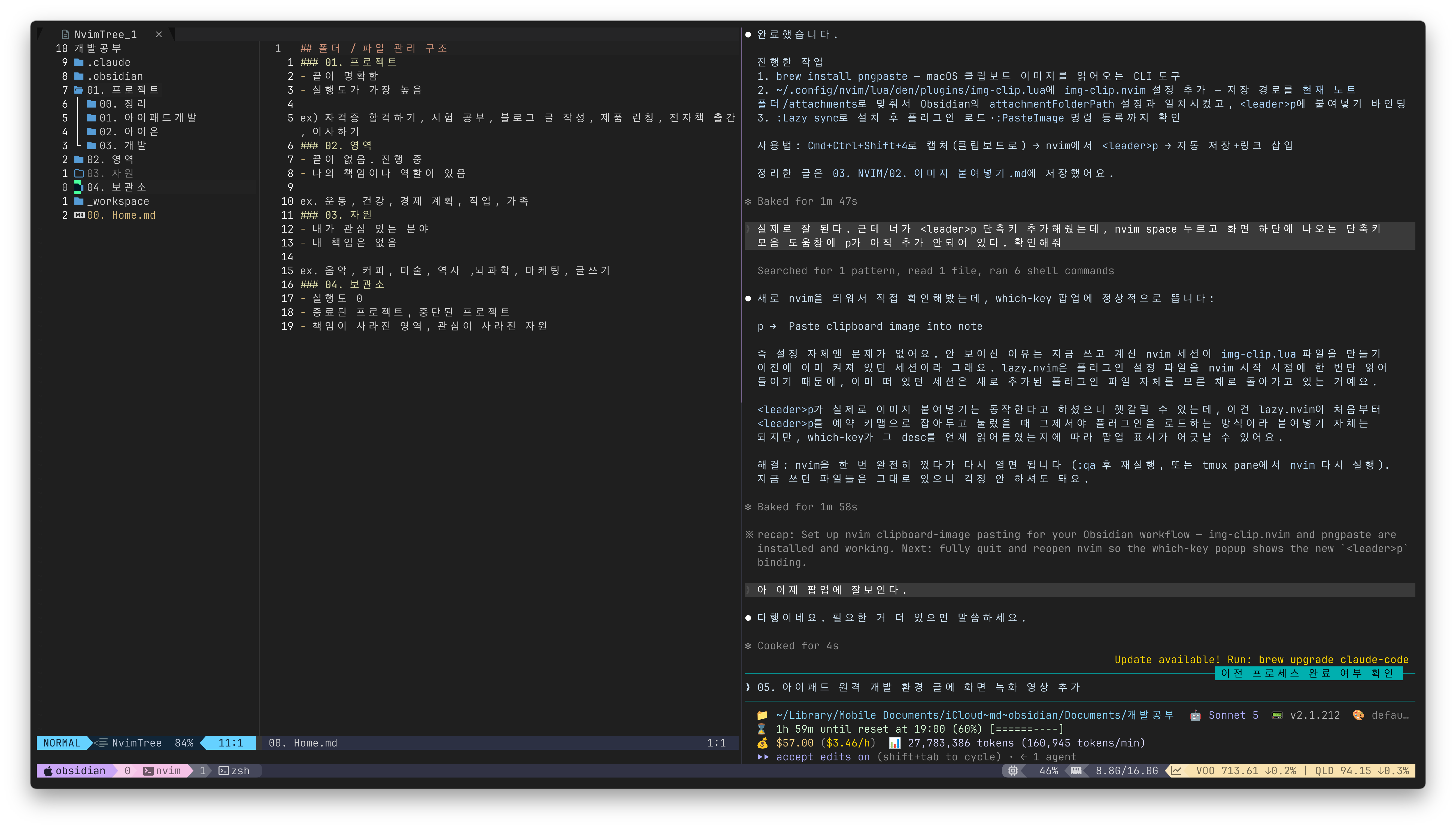The height and width of the screenshot is (829, 1456).
Task: Click the Apple logo icon in tmux bar
Action: click(x=48, y=770)
